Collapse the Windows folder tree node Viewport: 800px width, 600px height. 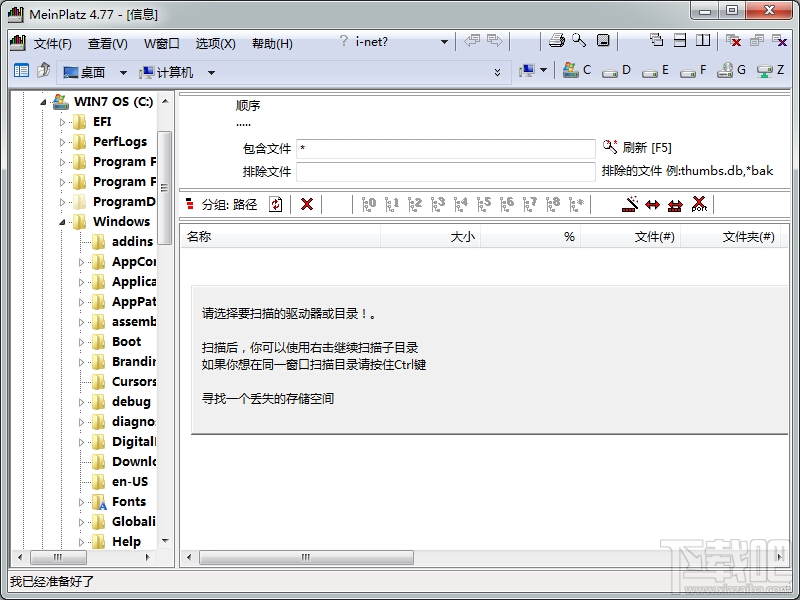point(62,222)
